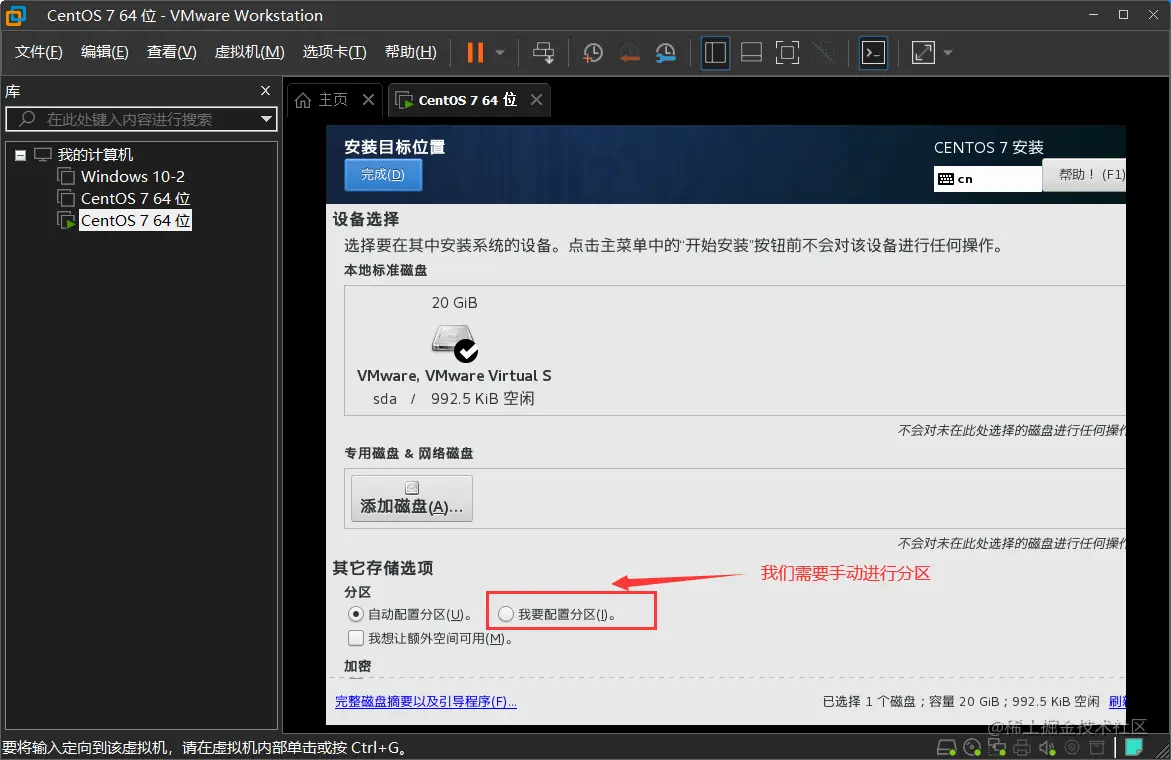The height and width of the screenshot is (760, 1171).
Task: Open the library search dropdown arrow
Action: [x=266, y=119]
